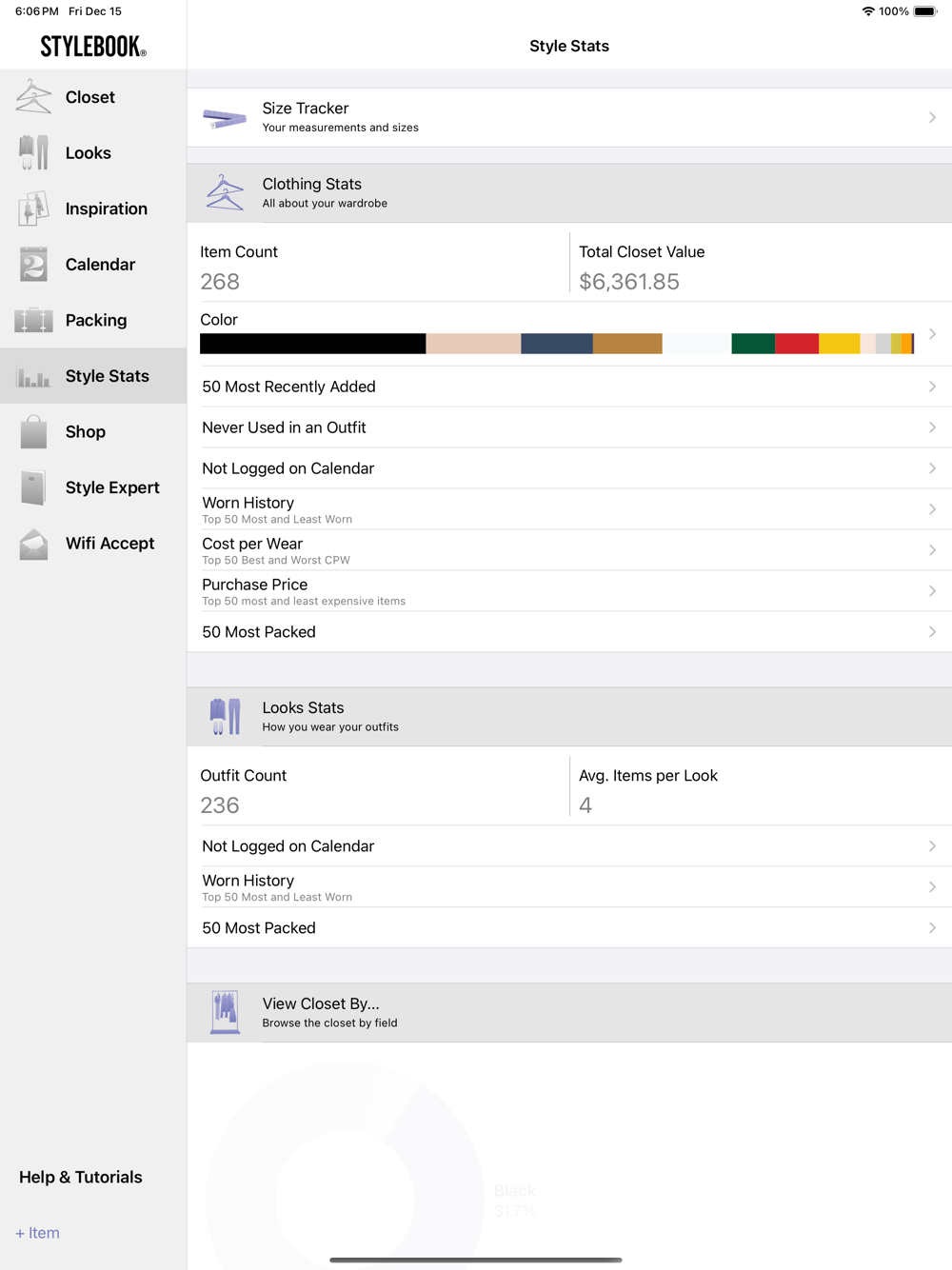Tap the beige color segment
Viewport: 952px width, 1270px height.
coord(473,344)
